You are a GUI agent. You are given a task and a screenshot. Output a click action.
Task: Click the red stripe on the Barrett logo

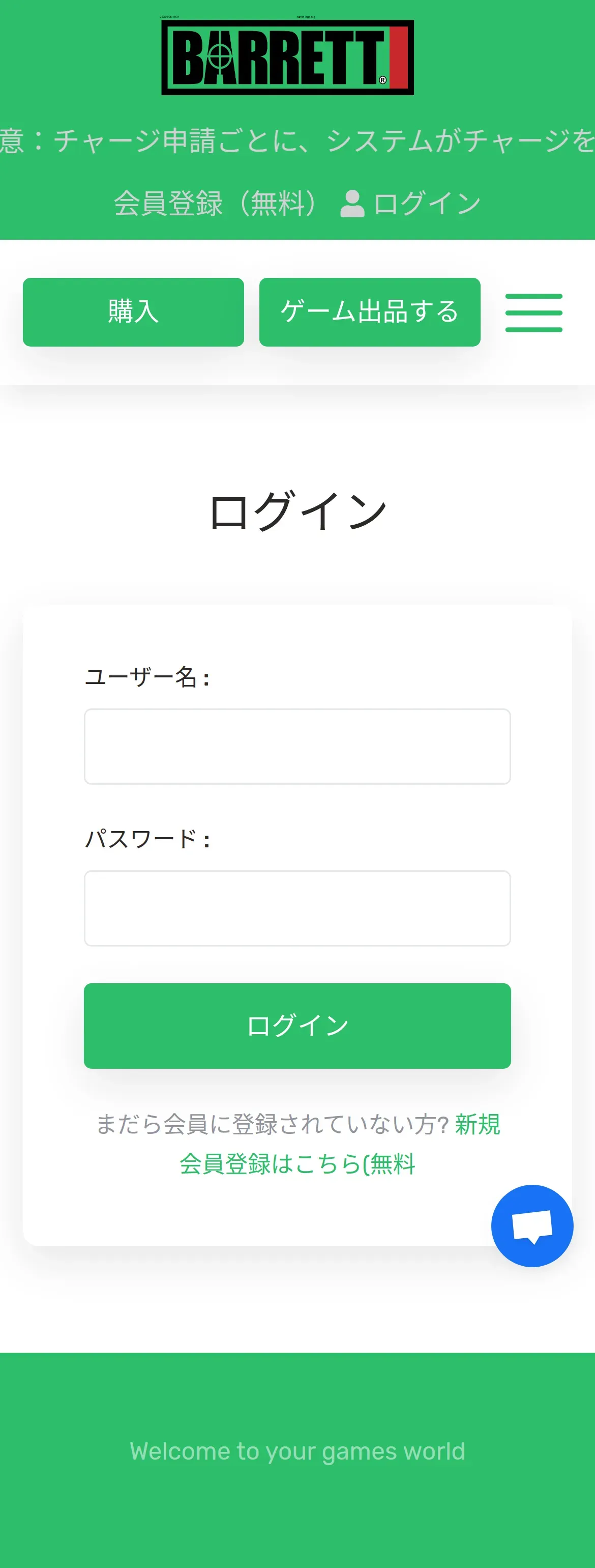click(398, 57)
